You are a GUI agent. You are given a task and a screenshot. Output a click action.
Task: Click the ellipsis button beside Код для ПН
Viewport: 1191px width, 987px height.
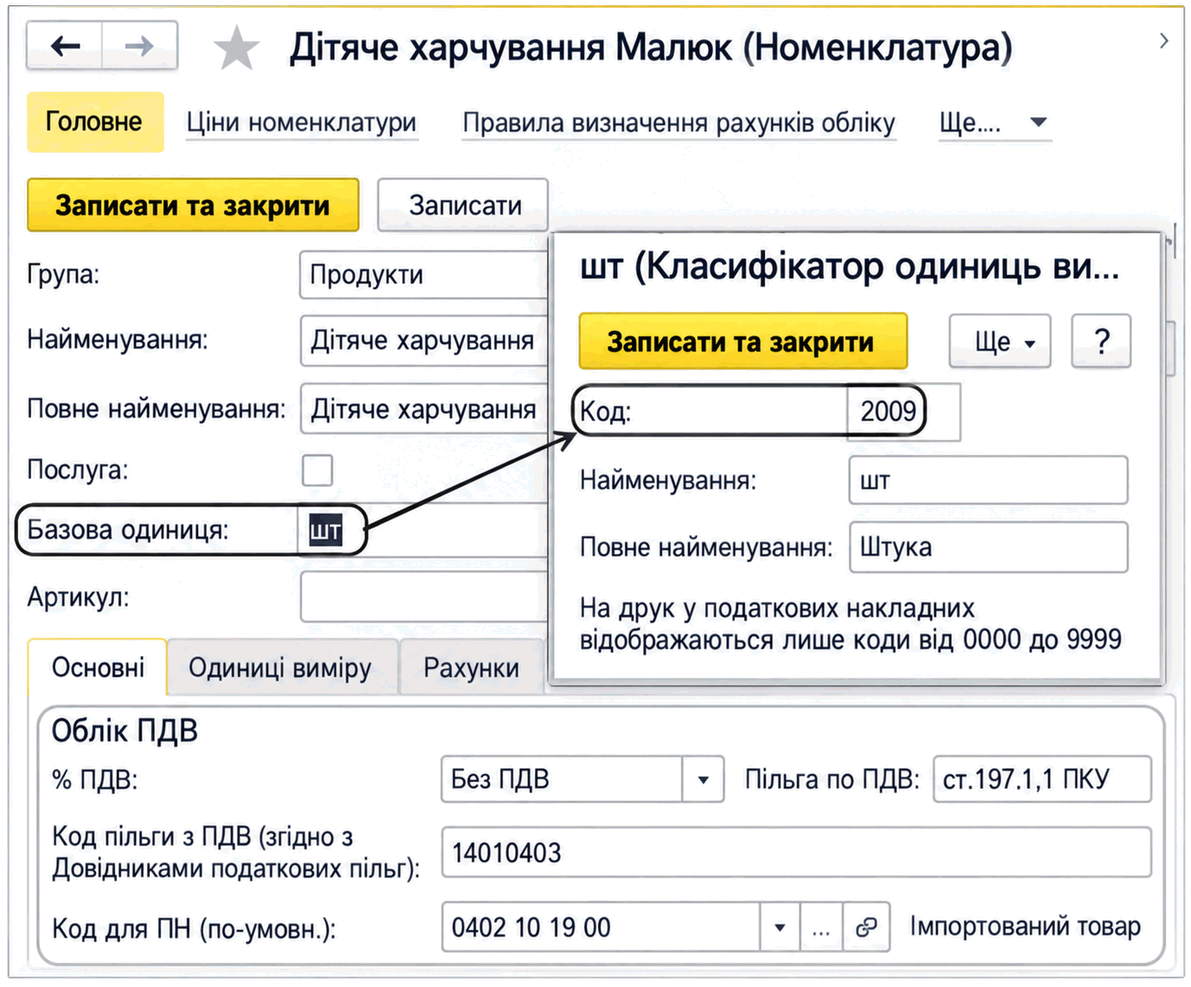coord(821,927)
